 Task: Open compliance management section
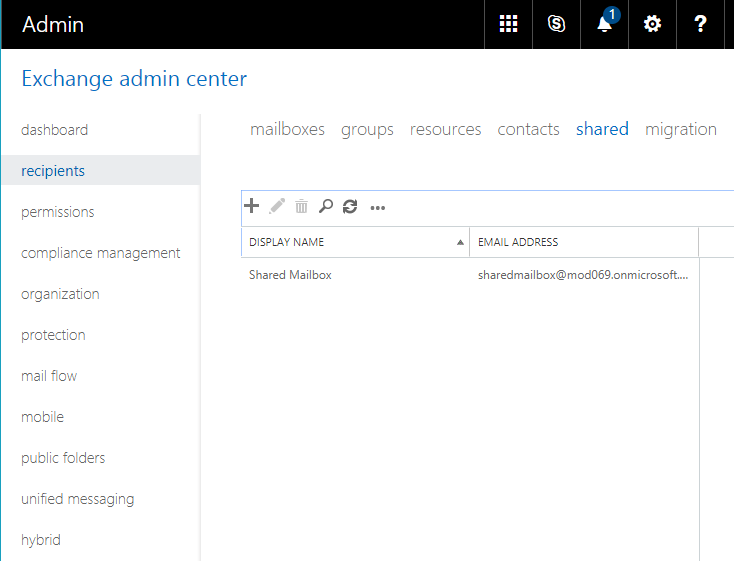click(x=101, y=253)
